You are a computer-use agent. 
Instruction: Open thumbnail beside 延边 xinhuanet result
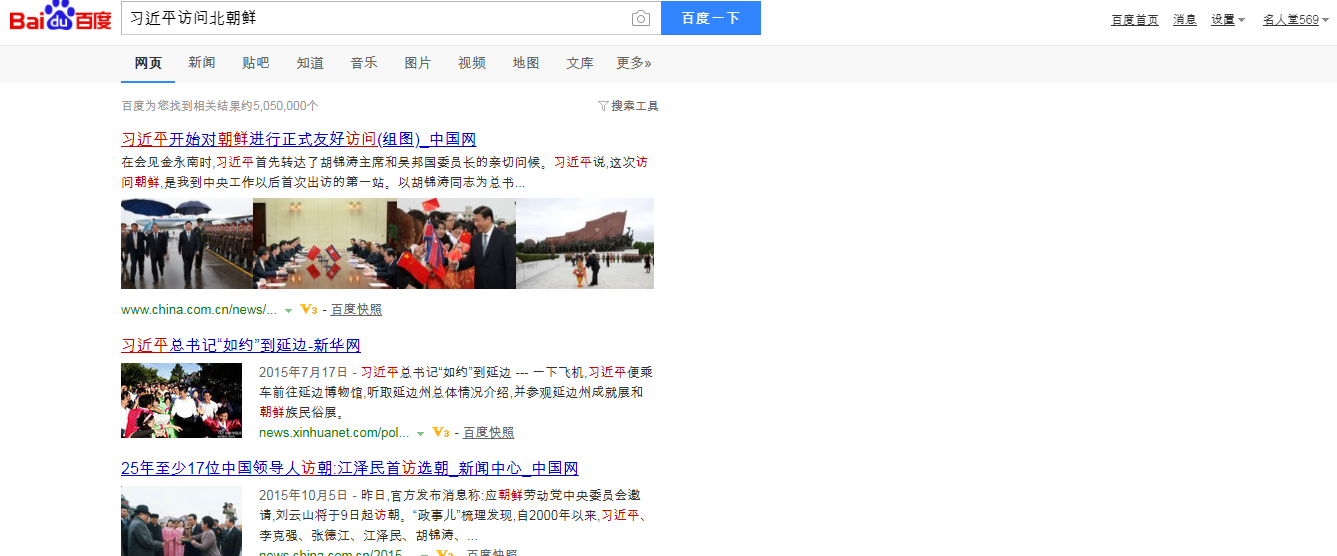point(181,401)
